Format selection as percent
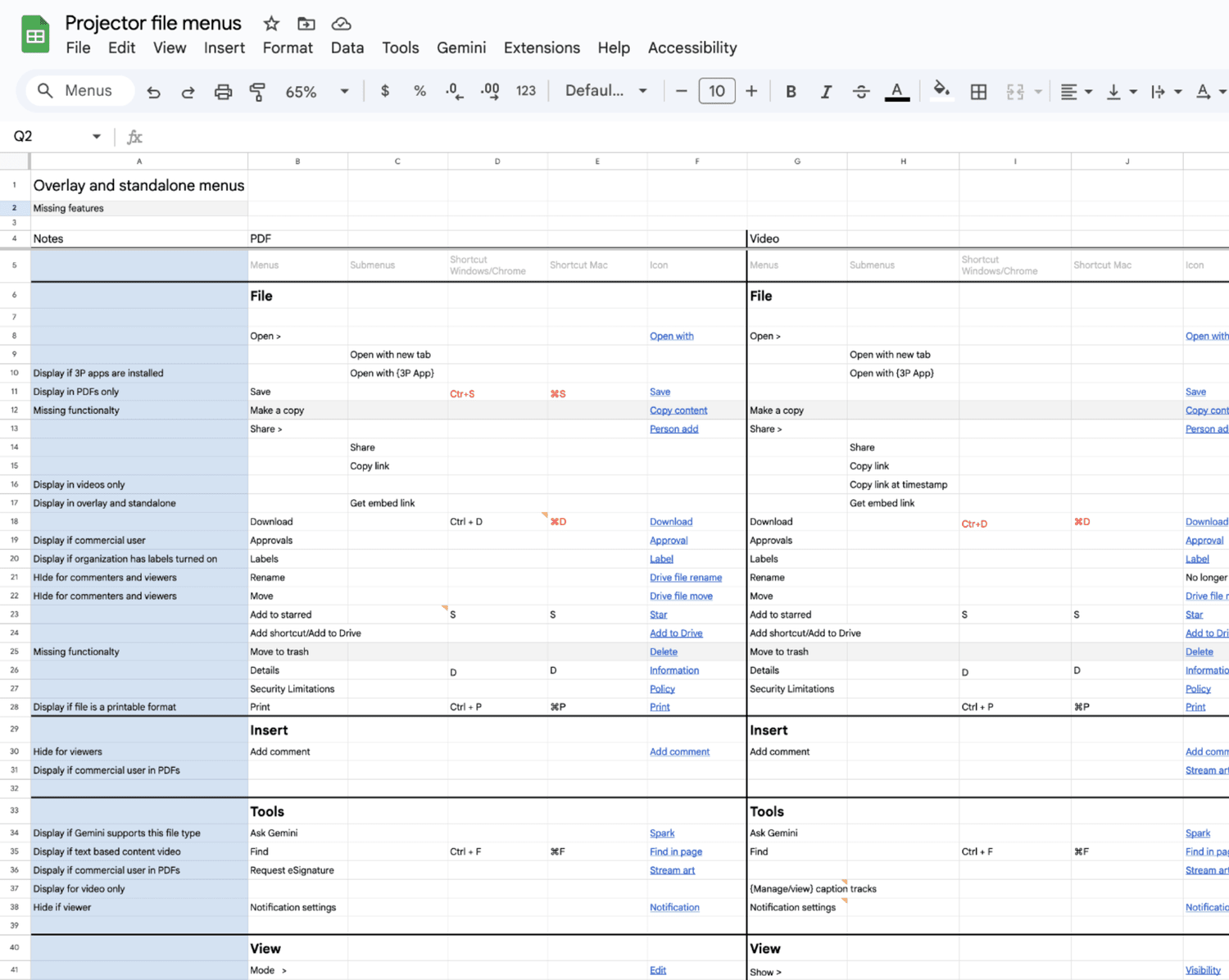The height and width of the screenshot is (980, 1229). [x=419, y=91]
